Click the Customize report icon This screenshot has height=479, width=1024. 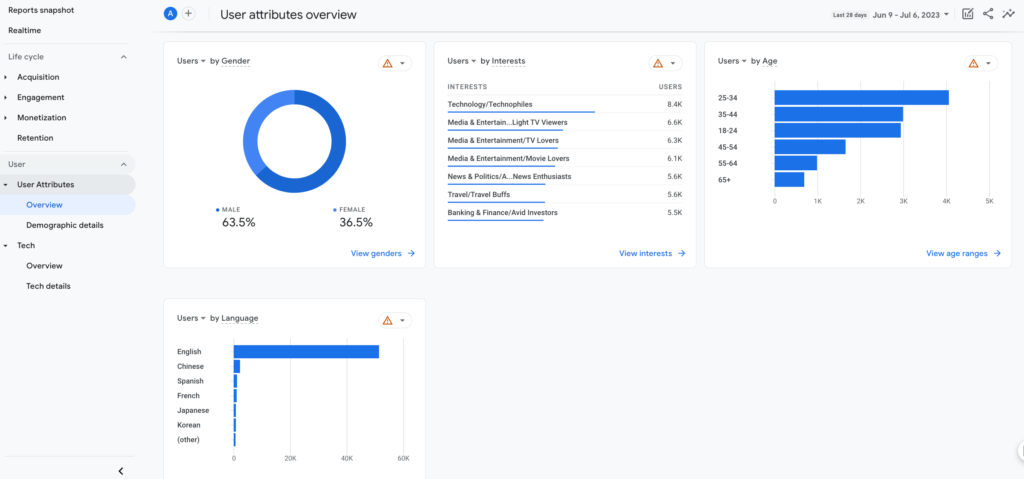coord(967,14)
